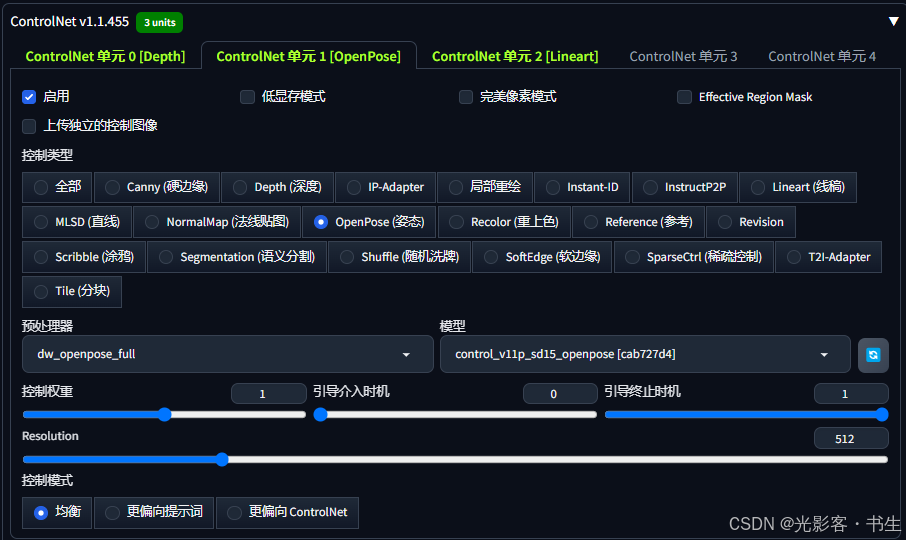Pick Recolor (重上色) control type

coord(504,222)
